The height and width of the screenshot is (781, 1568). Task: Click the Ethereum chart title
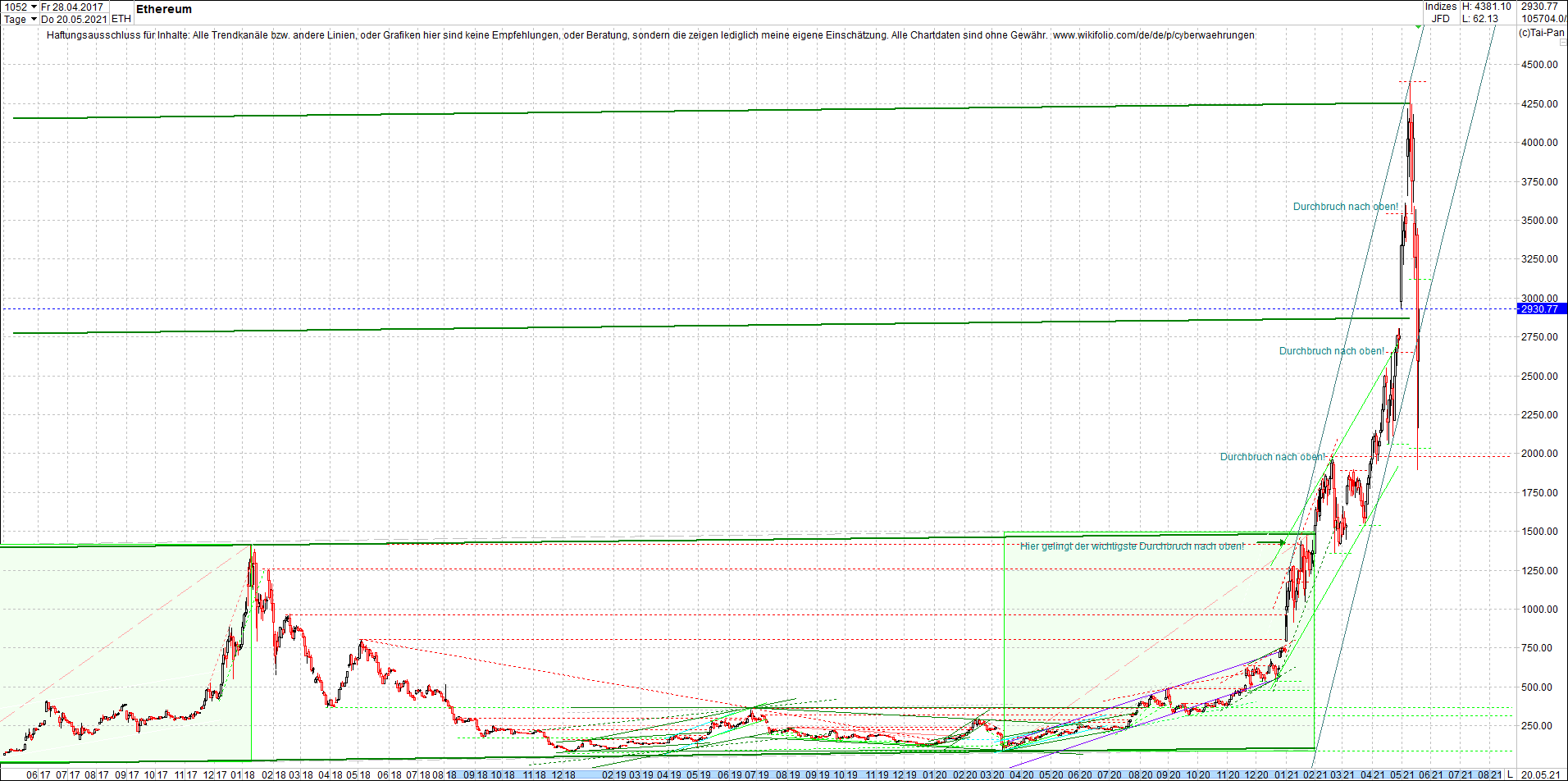click(164, 9)
